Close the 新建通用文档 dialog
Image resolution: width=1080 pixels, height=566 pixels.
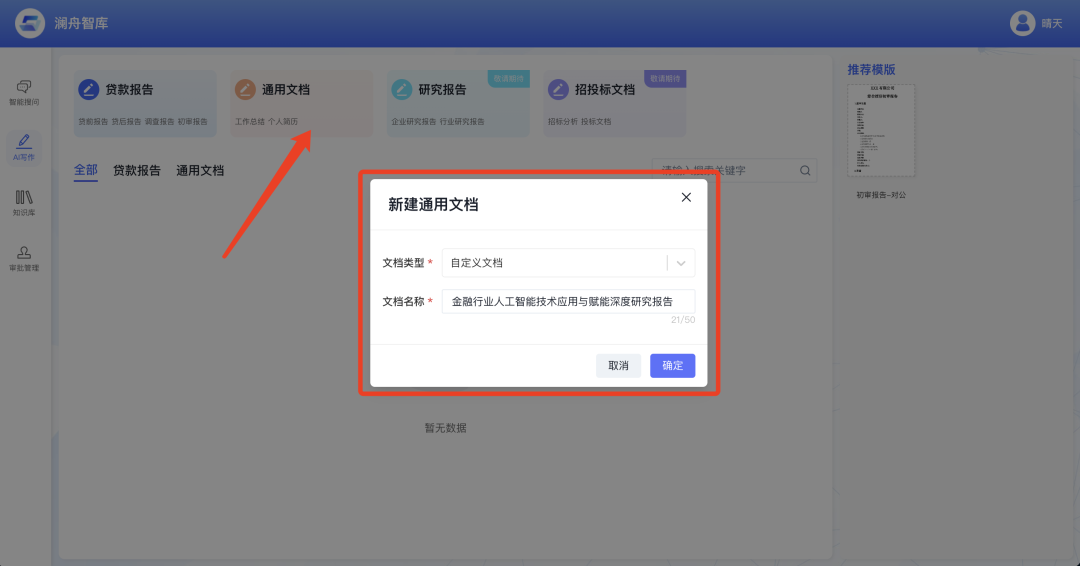point(686,197)
